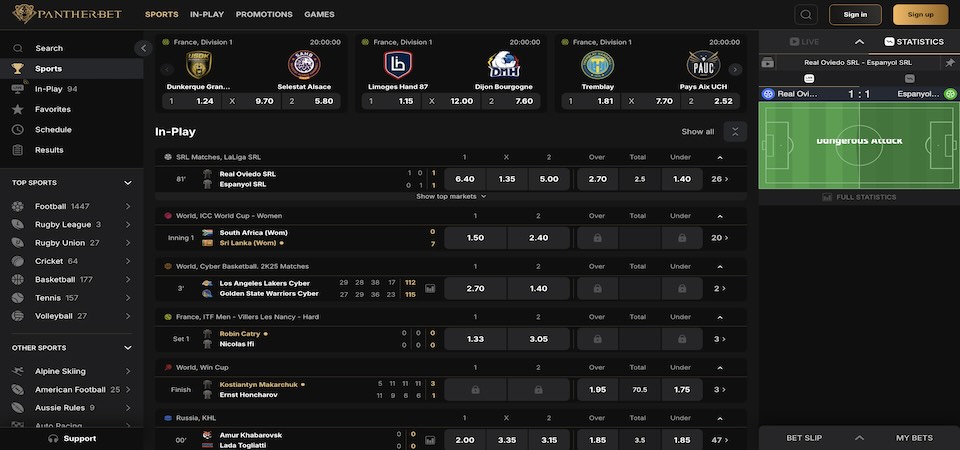Screen dimensions: 960x450
Task: Toggle collapse all In-Play events button
Action: tap(735, 131)
